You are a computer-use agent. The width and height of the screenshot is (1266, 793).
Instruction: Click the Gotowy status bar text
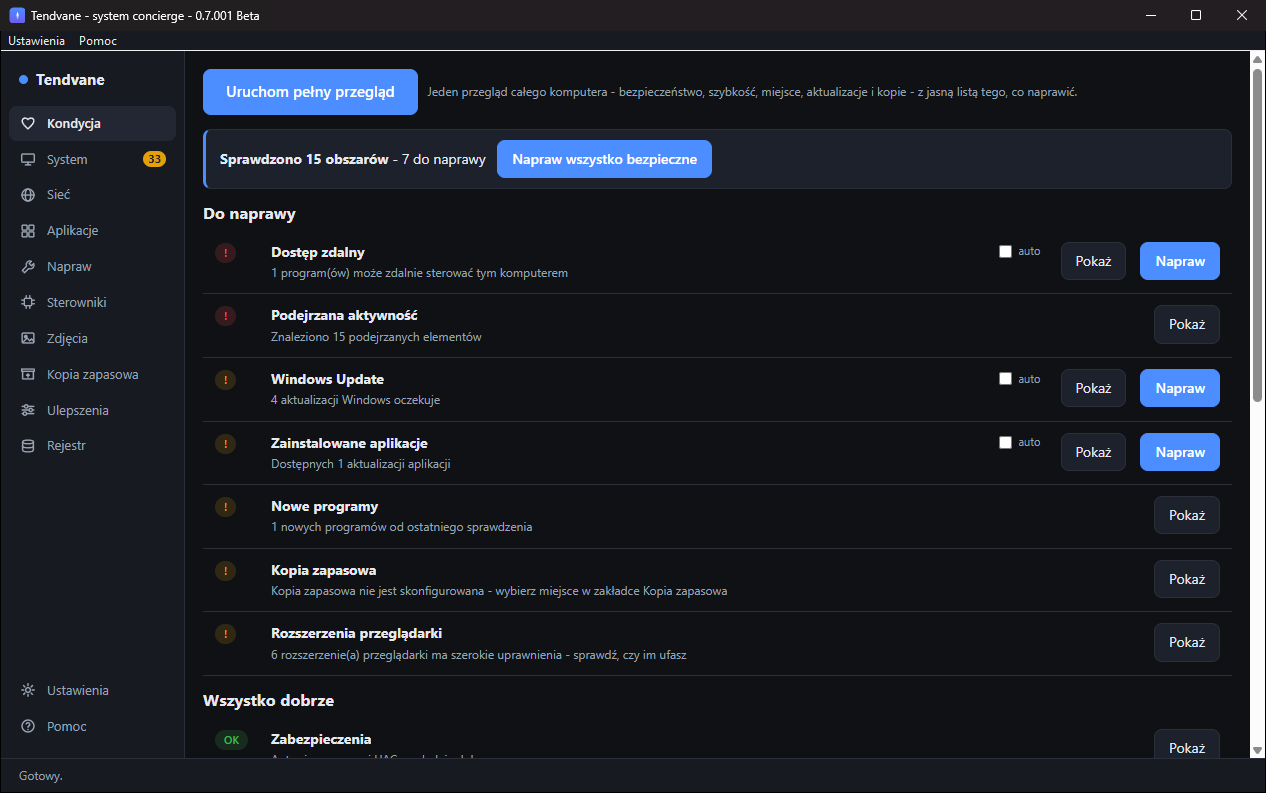point(41,776)
